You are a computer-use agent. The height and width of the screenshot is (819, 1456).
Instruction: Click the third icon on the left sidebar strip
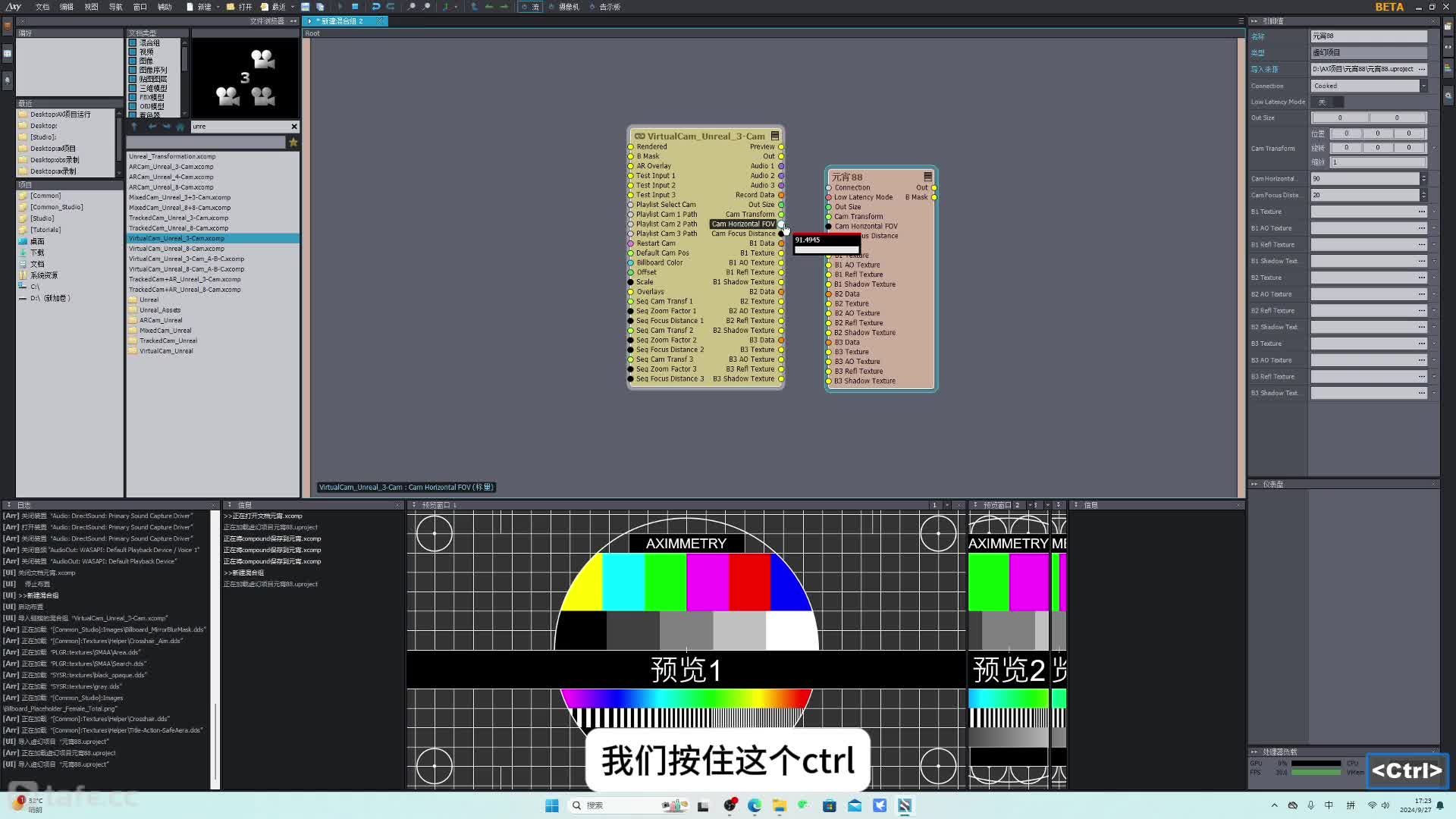[x=8, y=80]
